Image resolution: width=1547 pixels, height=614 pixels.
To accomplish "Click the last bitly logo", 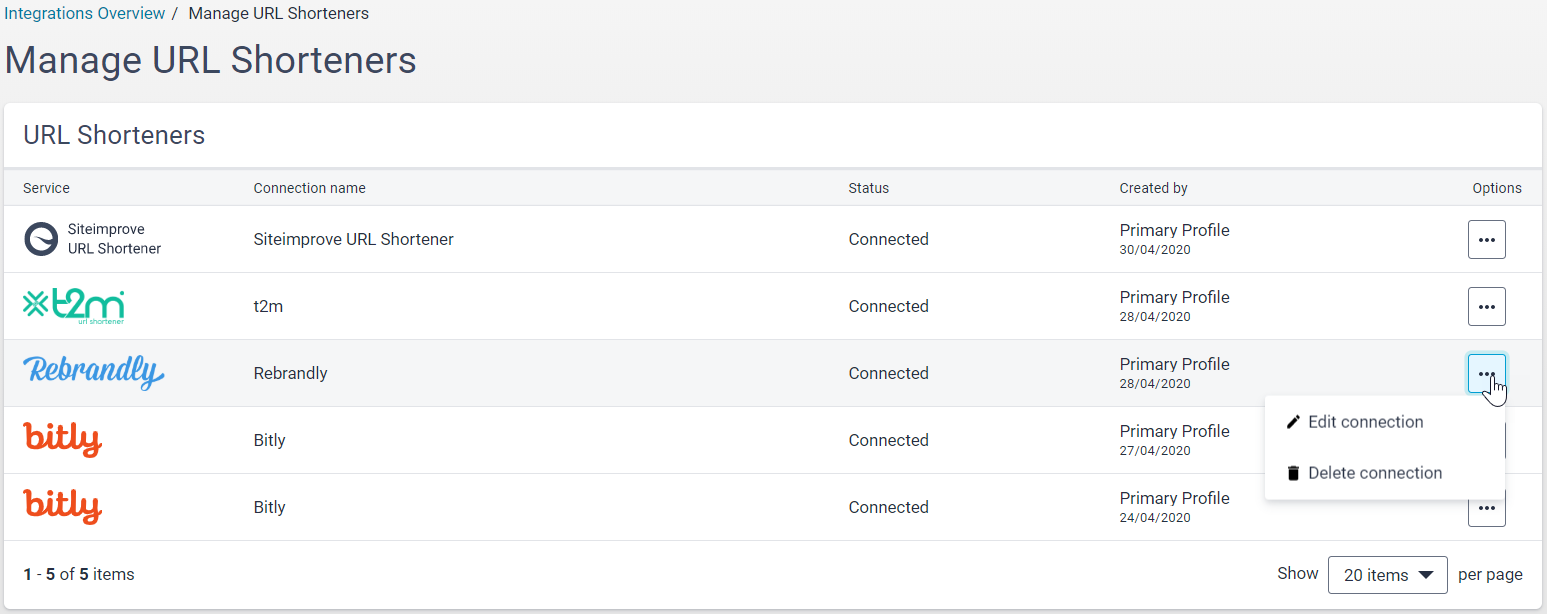I will (63, 507).
